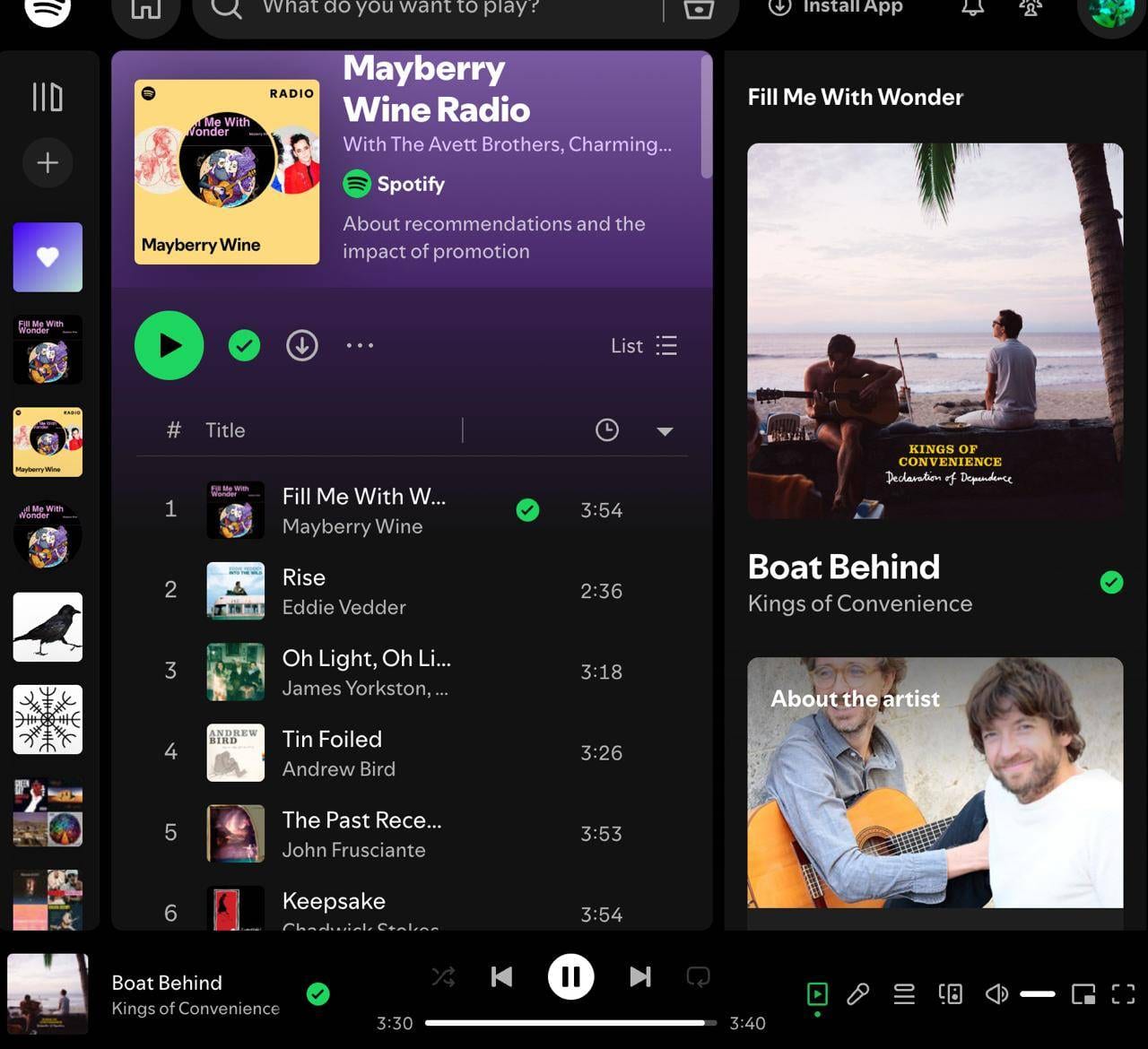Enter full screen mode icon
The height and width of the screenshot is (1049, 1148).
click(1123, 993)
